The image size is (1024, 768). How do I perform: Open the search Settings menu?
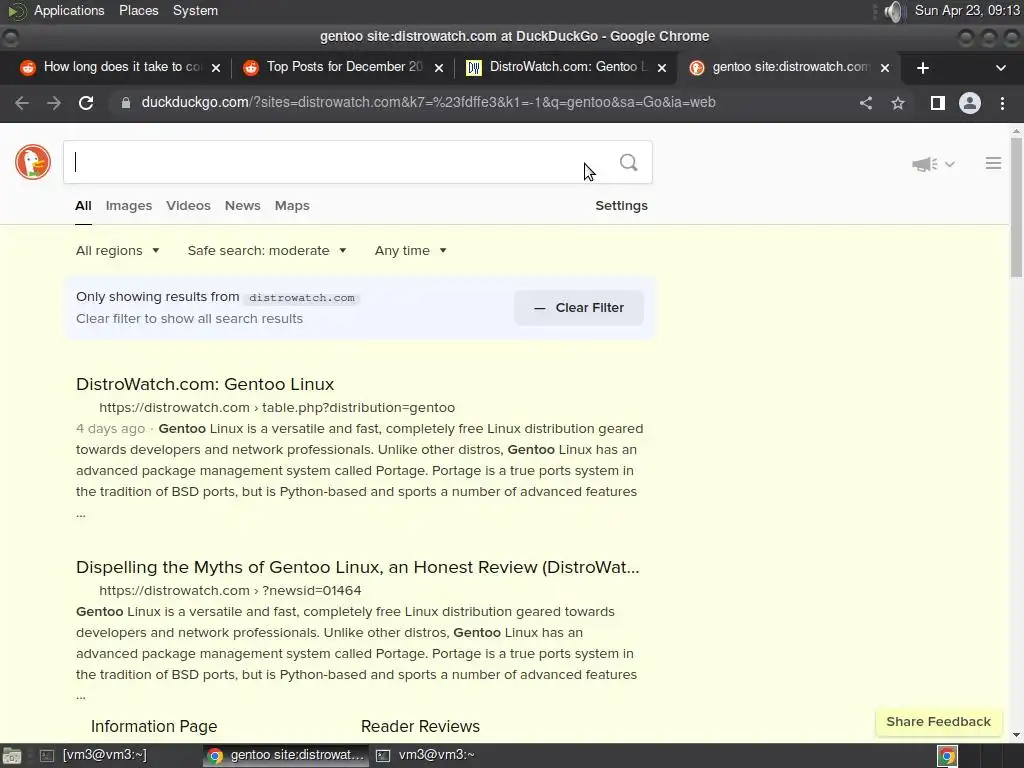tap(621, 206)
